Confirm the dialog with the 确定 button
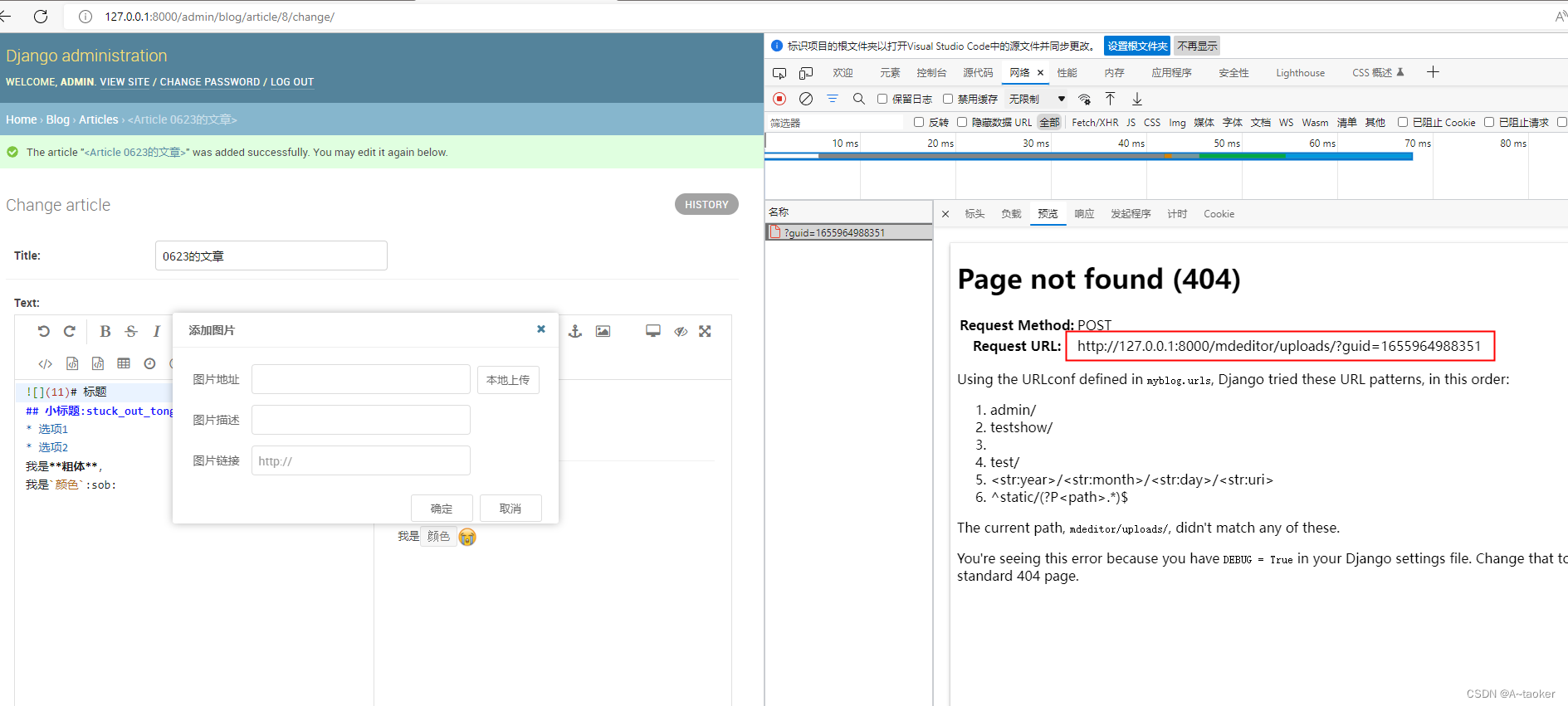This screenshot has width=1568, height=706. [442, 509]
